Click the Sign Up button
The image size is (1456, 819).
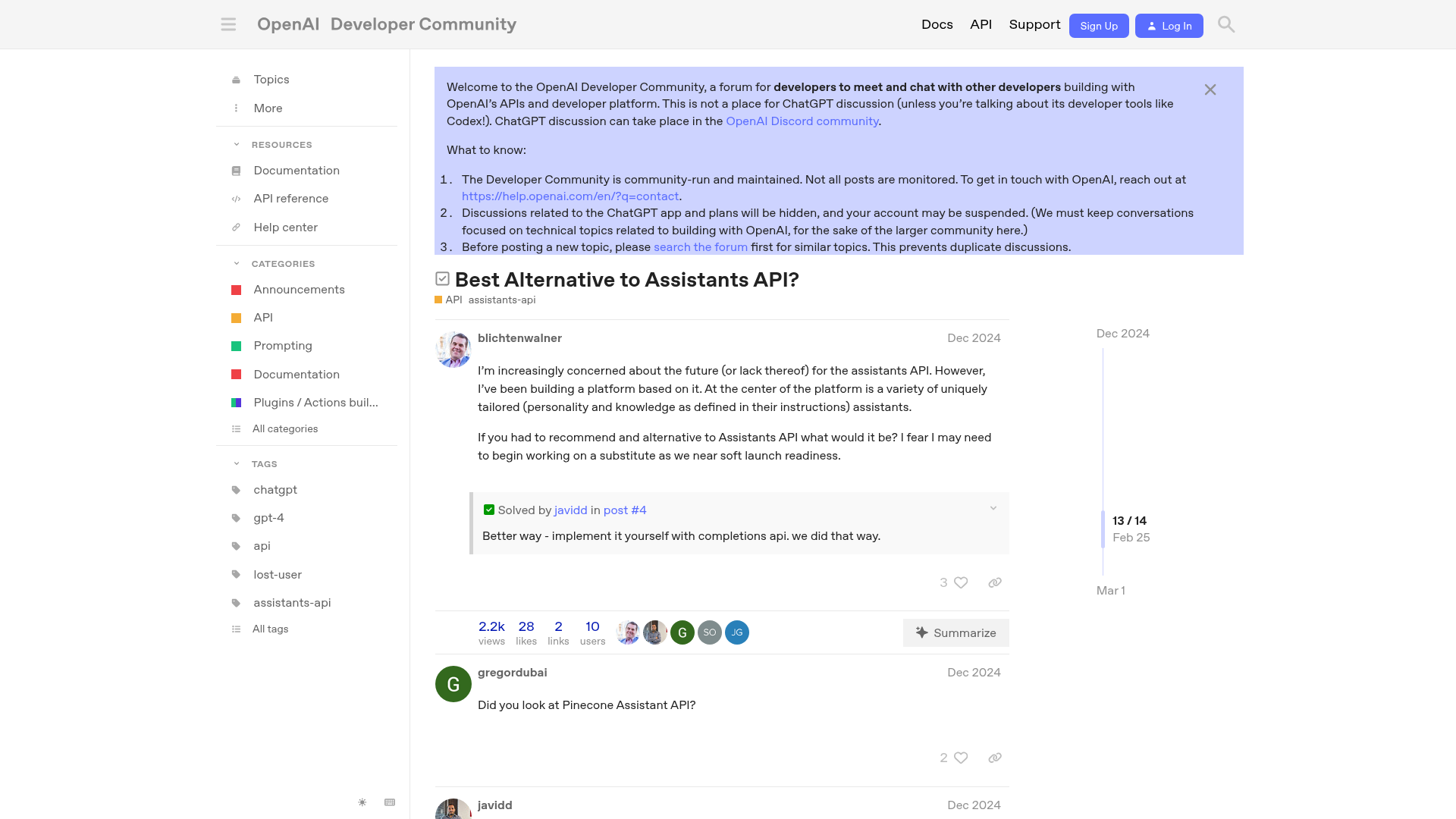(1099, 26)
